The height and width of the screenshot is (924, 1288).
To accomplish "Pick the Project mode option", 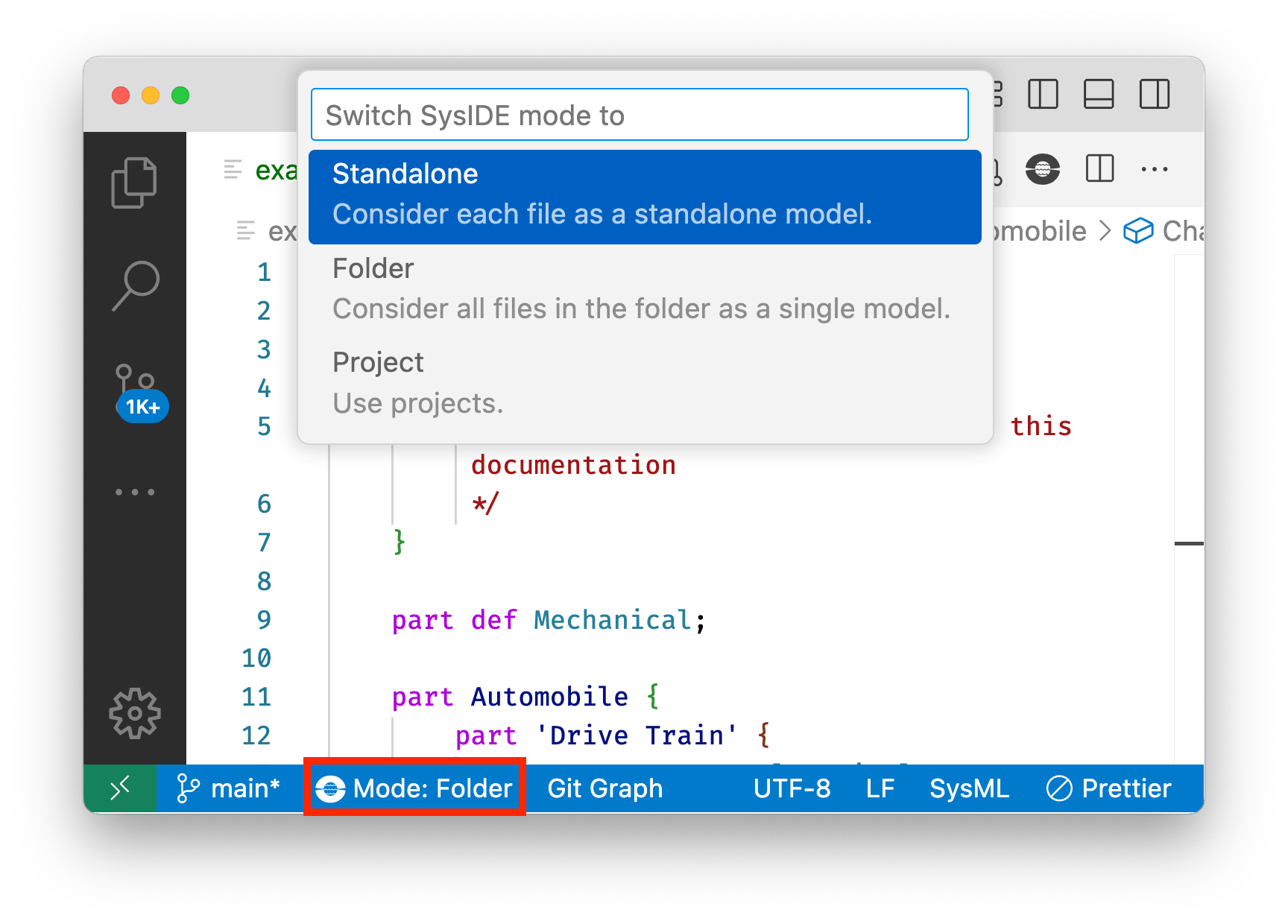I will (644, 383).
